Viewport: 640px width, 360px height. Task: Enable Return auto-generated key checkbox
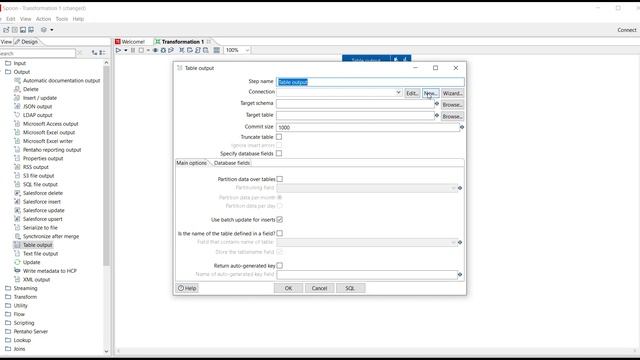click(280, 265)
